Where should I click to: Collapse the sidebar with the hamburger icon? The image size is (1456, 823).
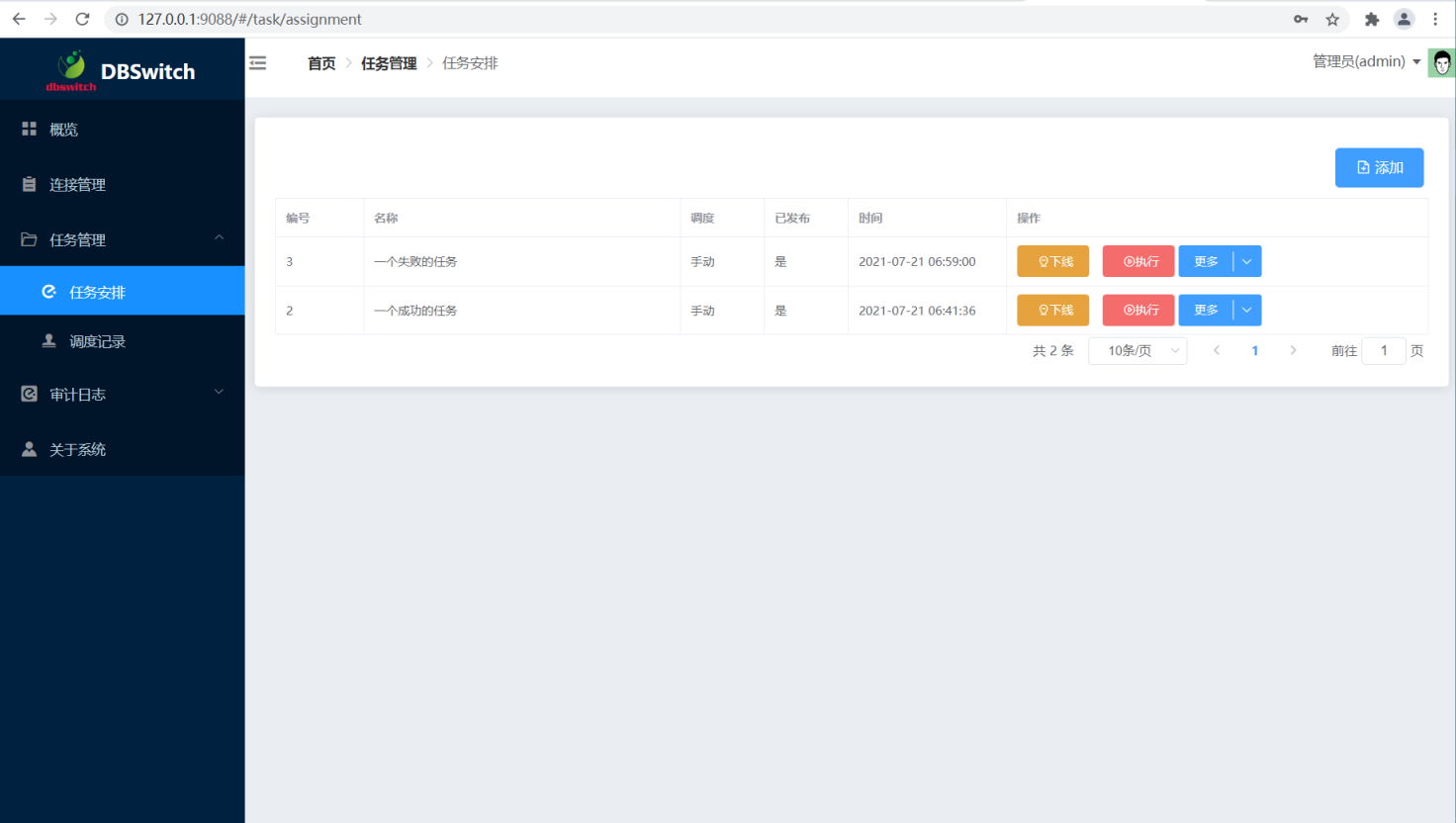coord(258,63)
